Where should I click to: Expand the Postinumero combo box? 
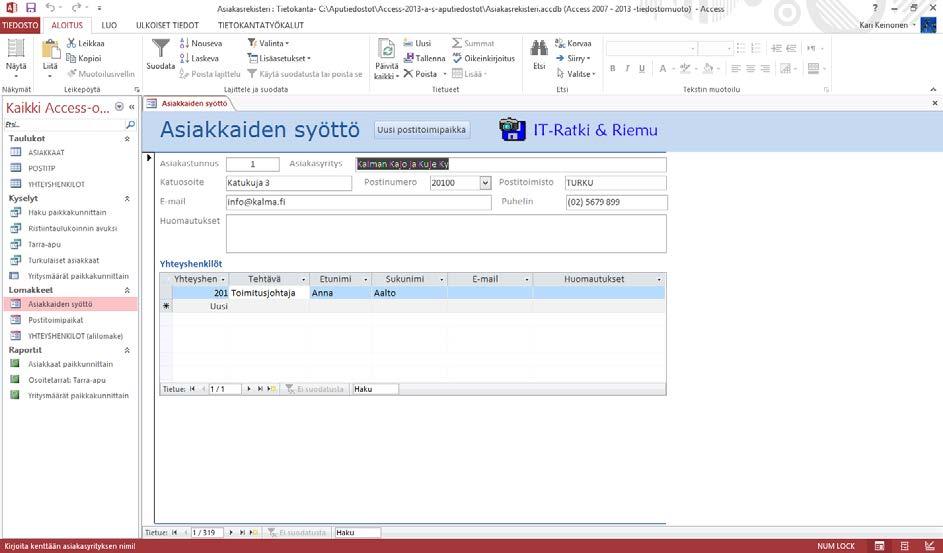[x=485, y=183]
